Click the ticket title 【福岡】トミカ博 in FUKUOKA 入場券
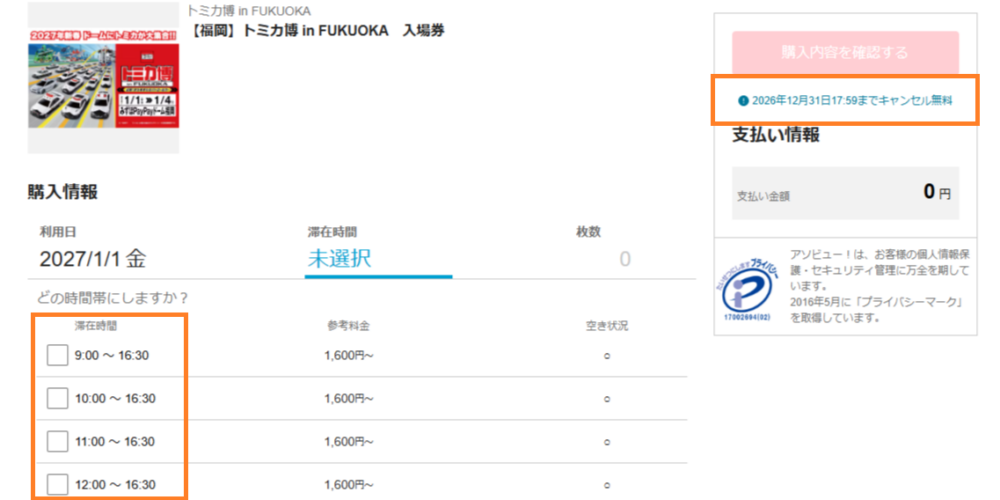Viewport: 1000px width, 500px height. pos(317,31)
